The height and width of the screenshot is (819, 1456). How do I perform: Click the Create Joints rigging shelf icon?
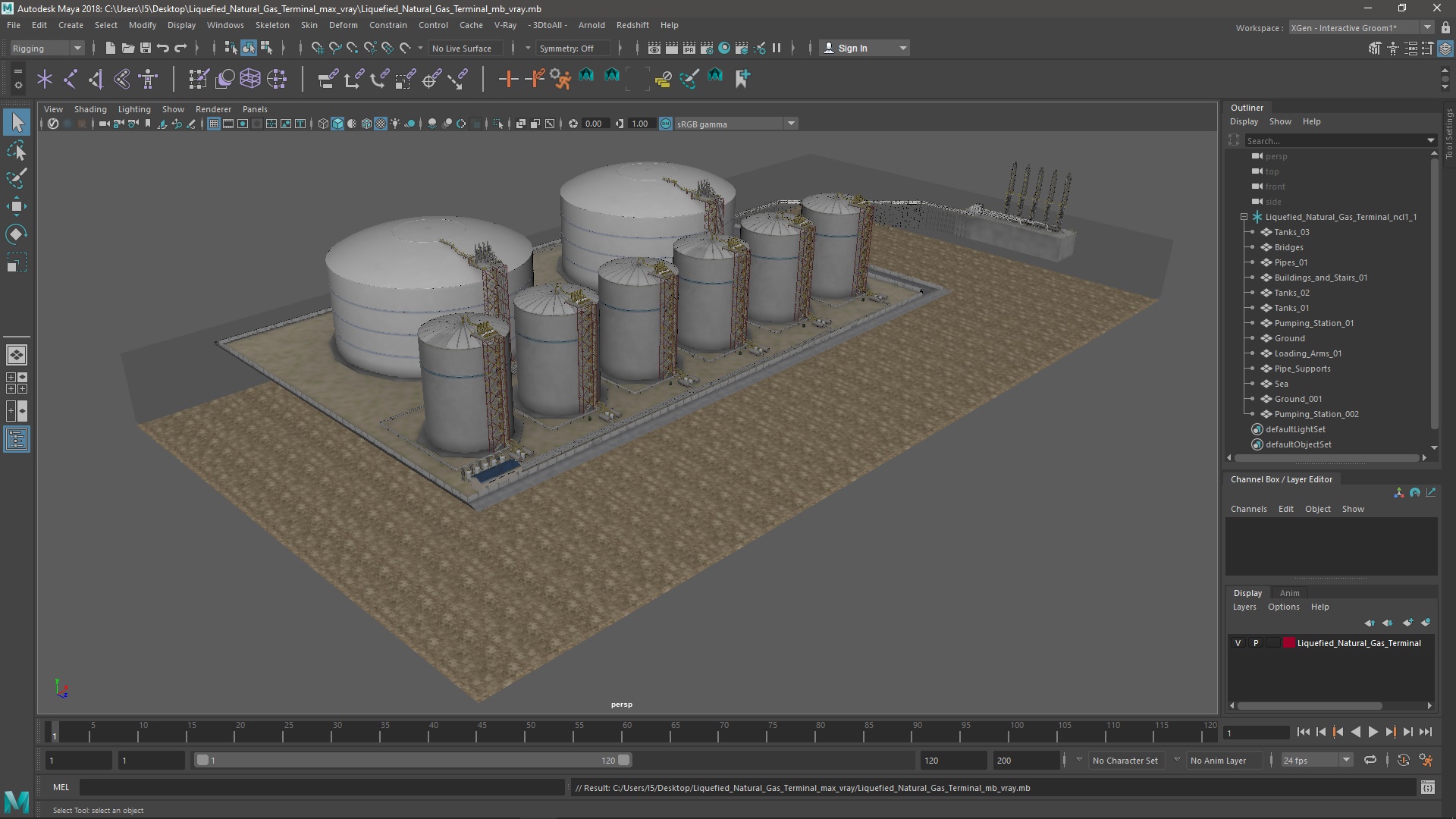pyautogui.click(x=71, y=78)
